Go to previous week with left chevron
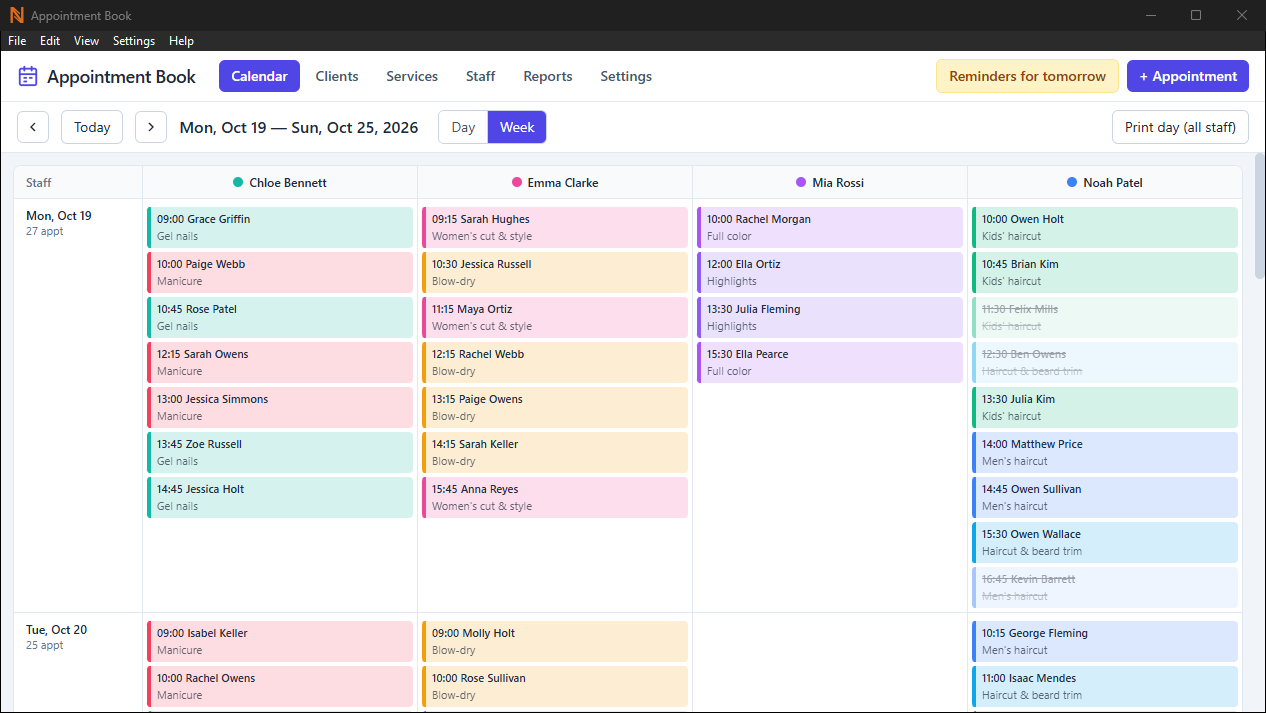This screenshot has width=1266, height=713. tap(33, 127)
